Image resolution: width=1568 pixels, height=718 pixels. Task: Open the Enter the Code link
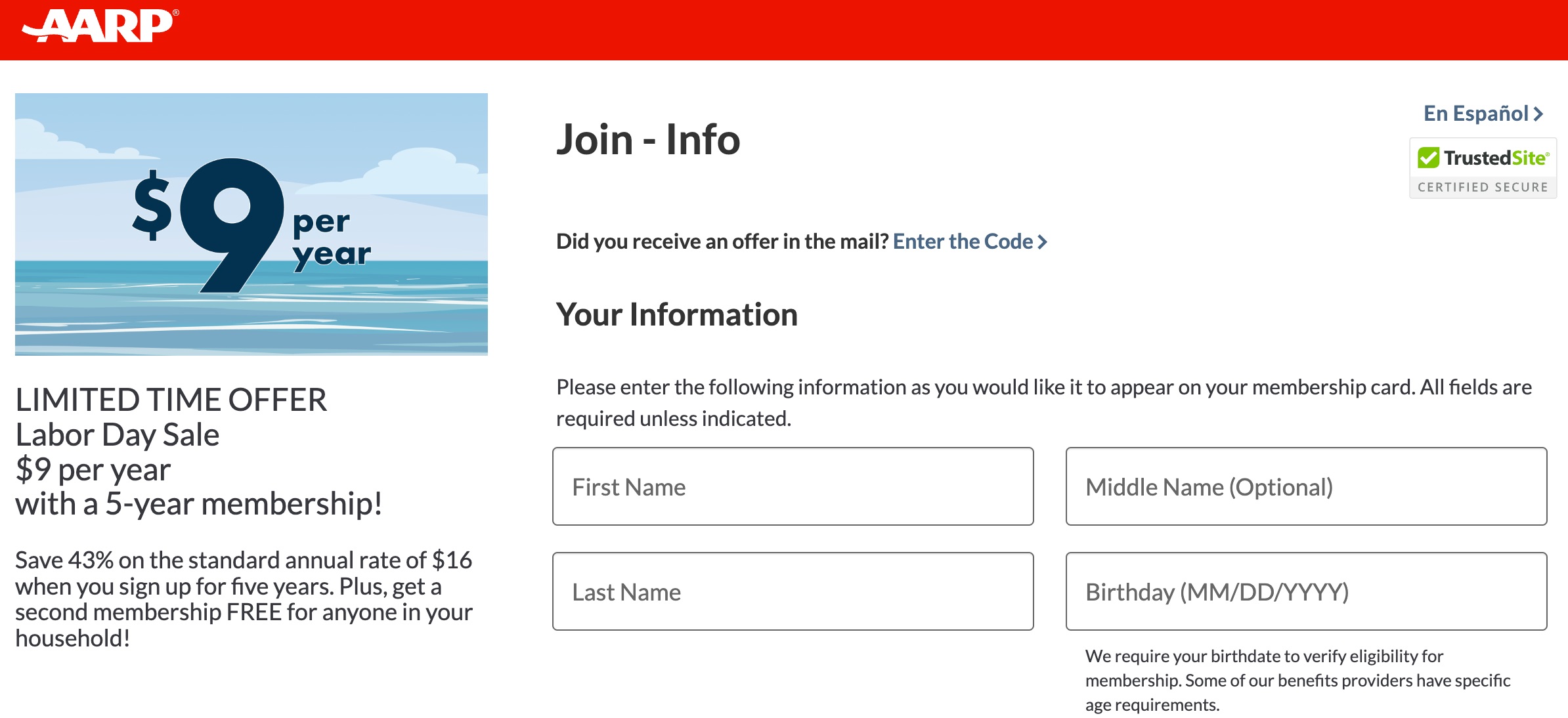(x=964, y=242)
